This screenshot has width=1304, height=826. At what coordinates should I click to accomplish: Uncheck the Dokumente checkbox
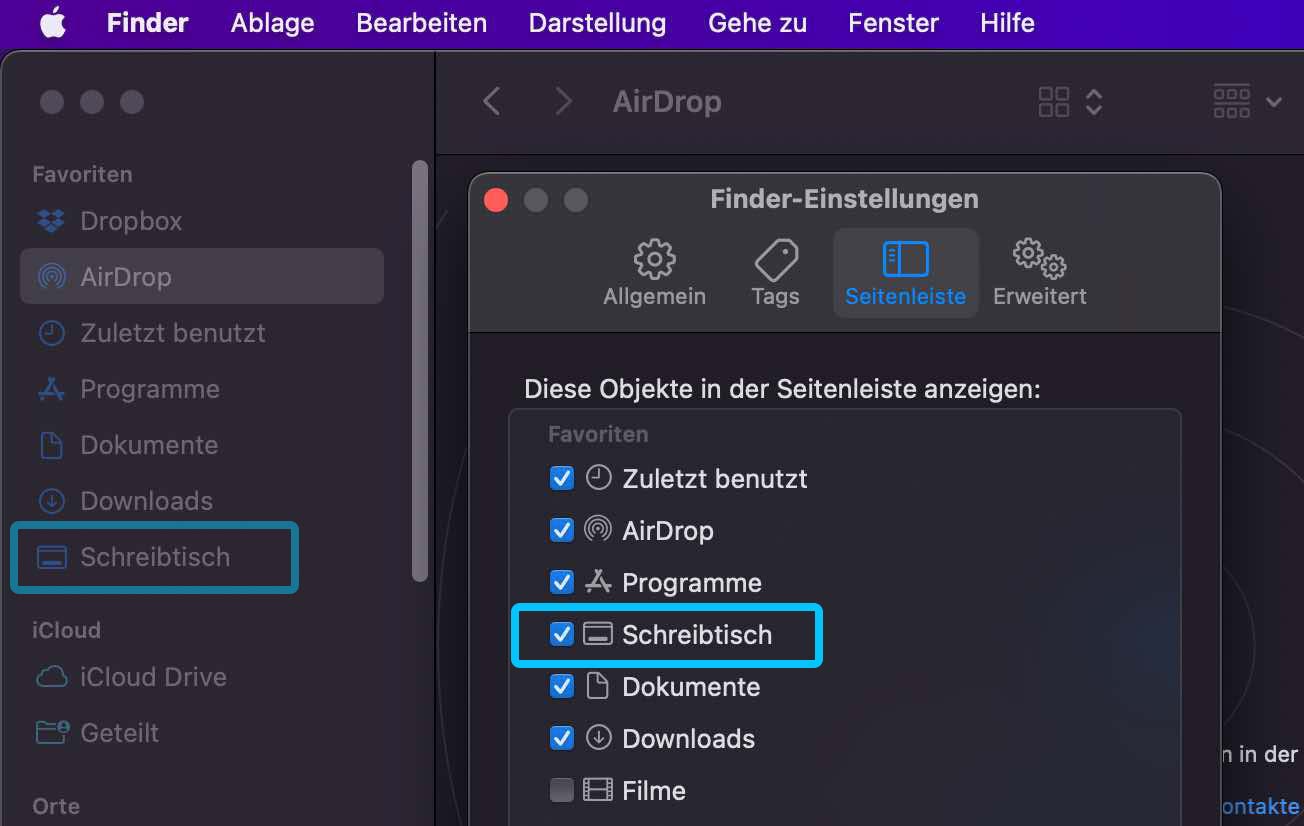(562, 686)
